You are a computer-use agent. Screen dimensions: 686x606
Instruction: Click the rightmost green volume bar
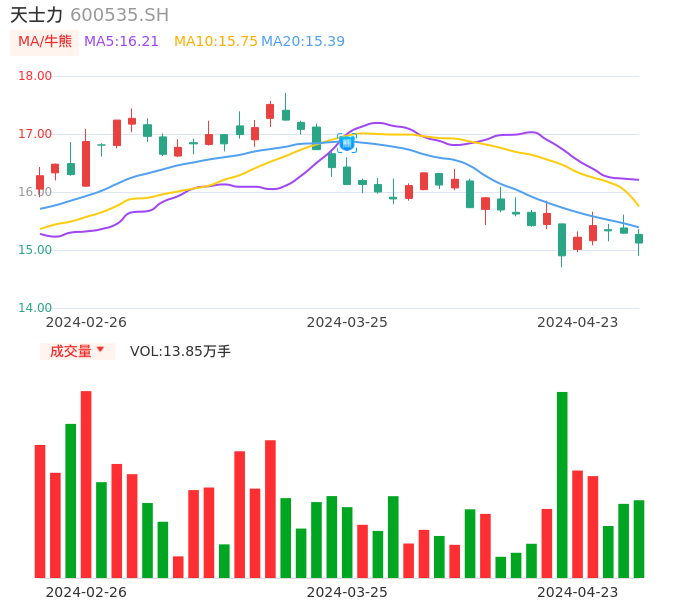coord(639,539)
